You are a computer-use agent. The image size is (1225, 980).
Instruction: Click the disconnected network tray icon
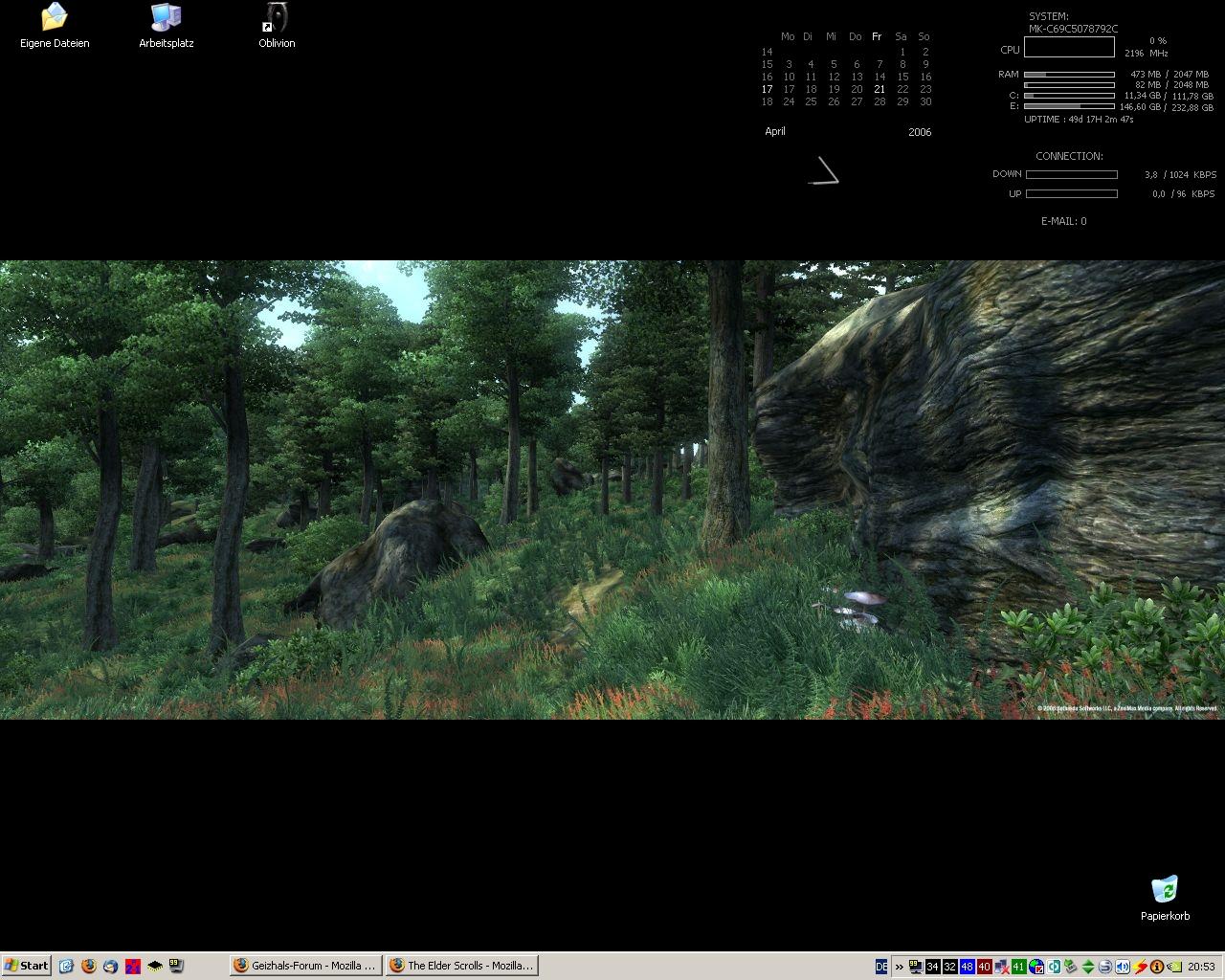1002,967
